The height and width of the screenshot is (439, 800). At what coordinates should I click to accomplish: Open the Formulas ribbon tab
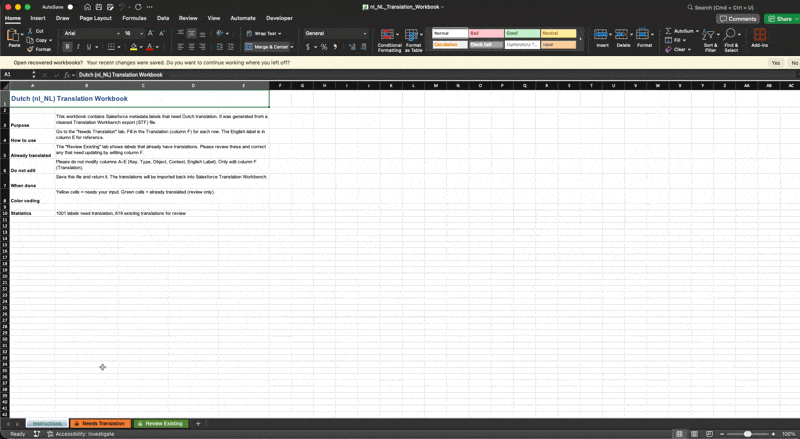(134, 18)
